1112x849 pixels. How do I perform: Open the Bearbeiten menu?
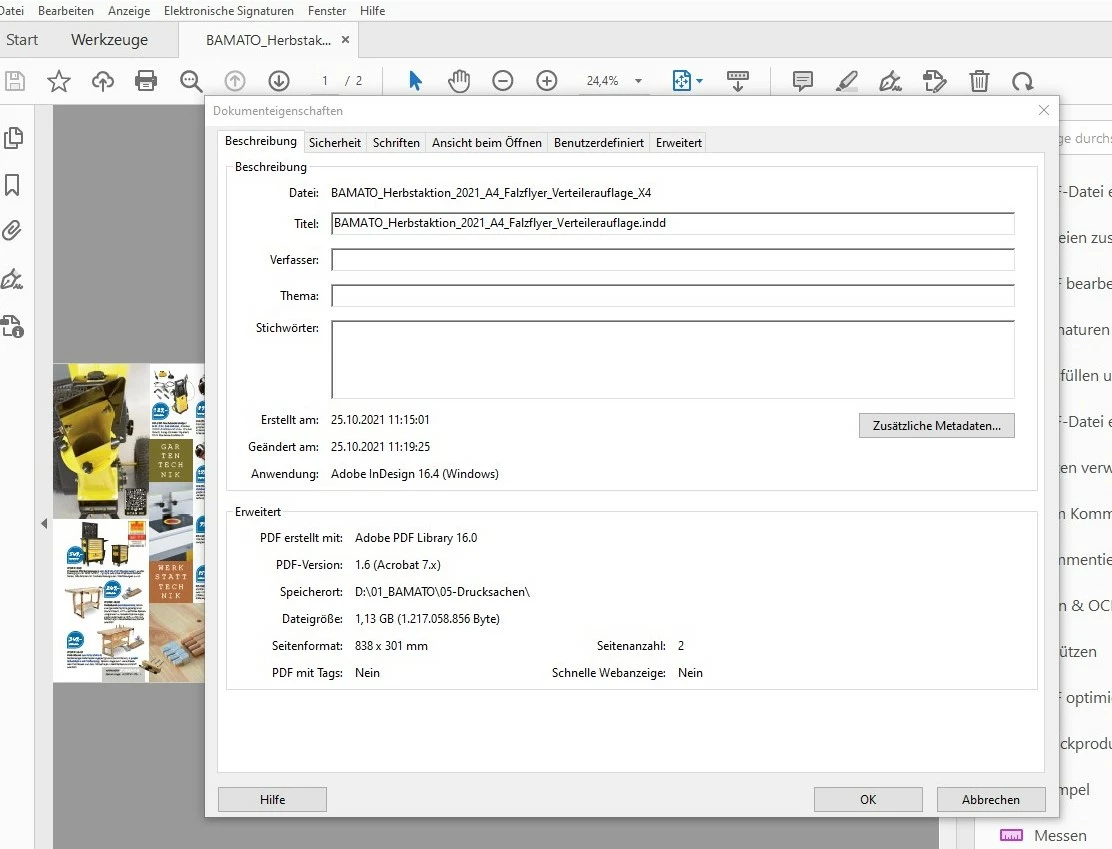66,11
